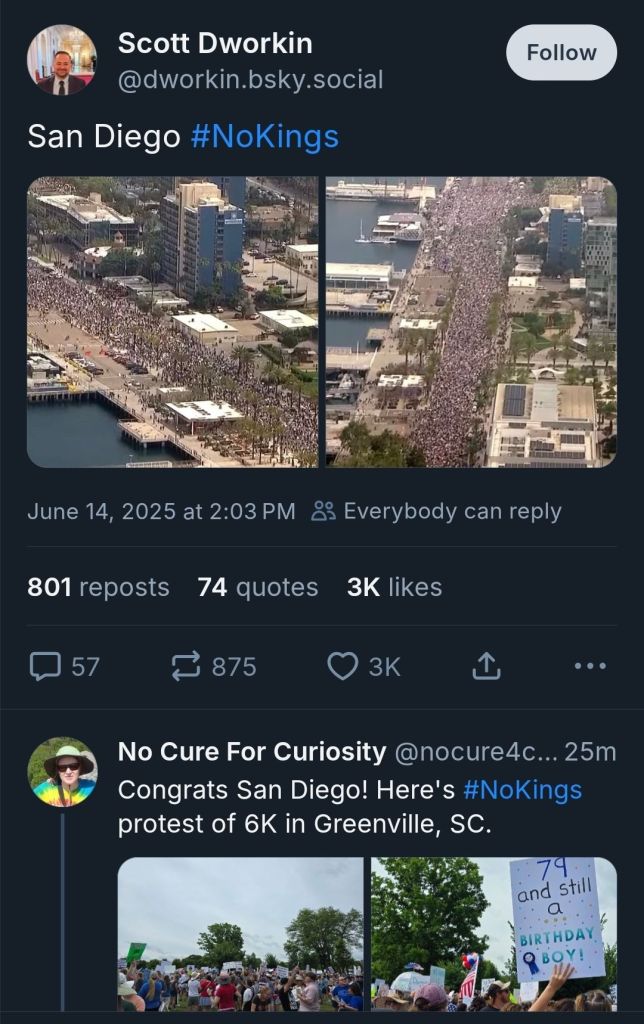Like the post with heart icon
This screenshot has width=644, height=1024.
pos(342,666)
